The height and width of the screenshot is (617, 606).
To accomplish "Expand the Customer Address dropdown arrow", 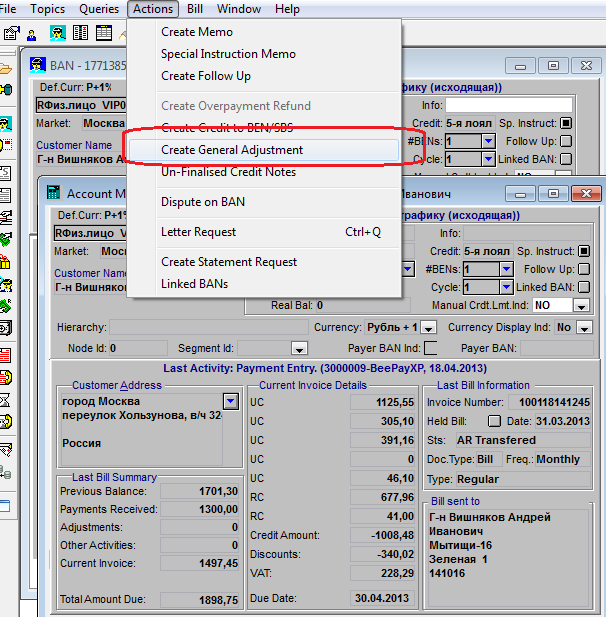I will click(231, 401).
